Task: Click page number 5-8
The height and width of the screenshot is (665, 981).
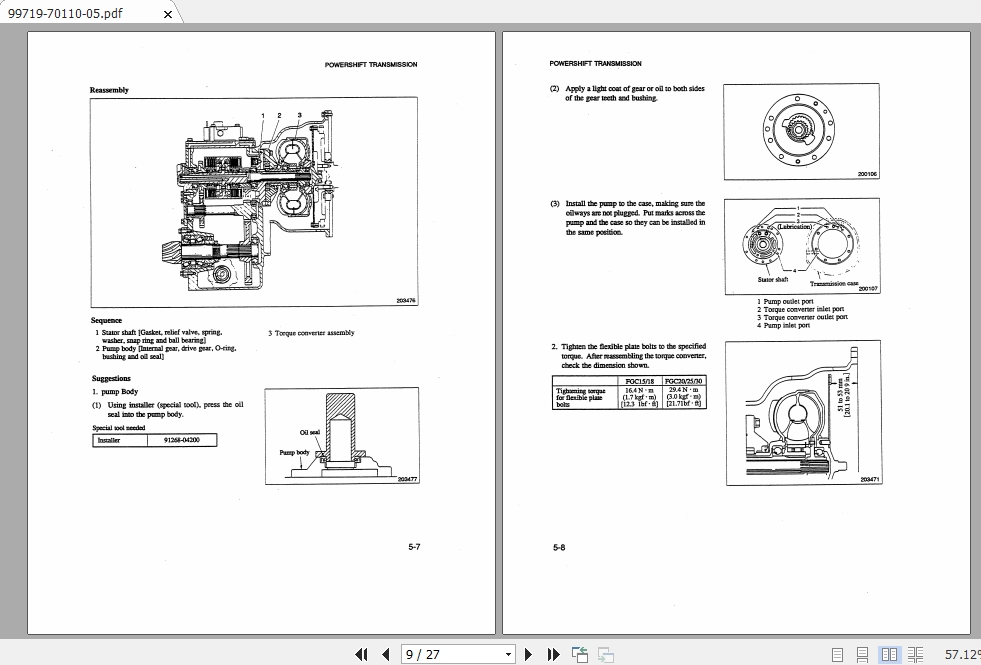Action: tap(559, 547)
